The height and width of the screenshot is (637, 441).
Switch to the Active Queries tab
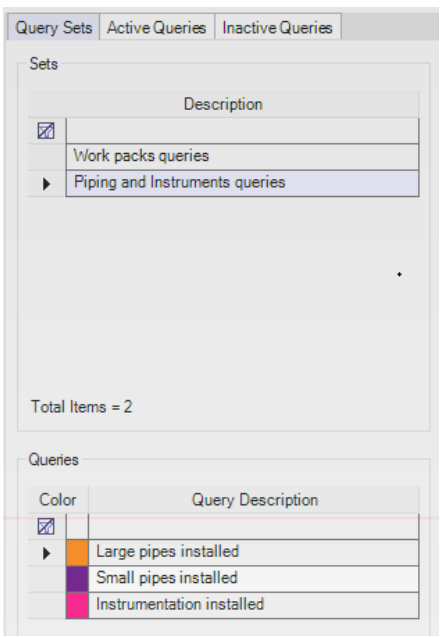click(157, 27)
